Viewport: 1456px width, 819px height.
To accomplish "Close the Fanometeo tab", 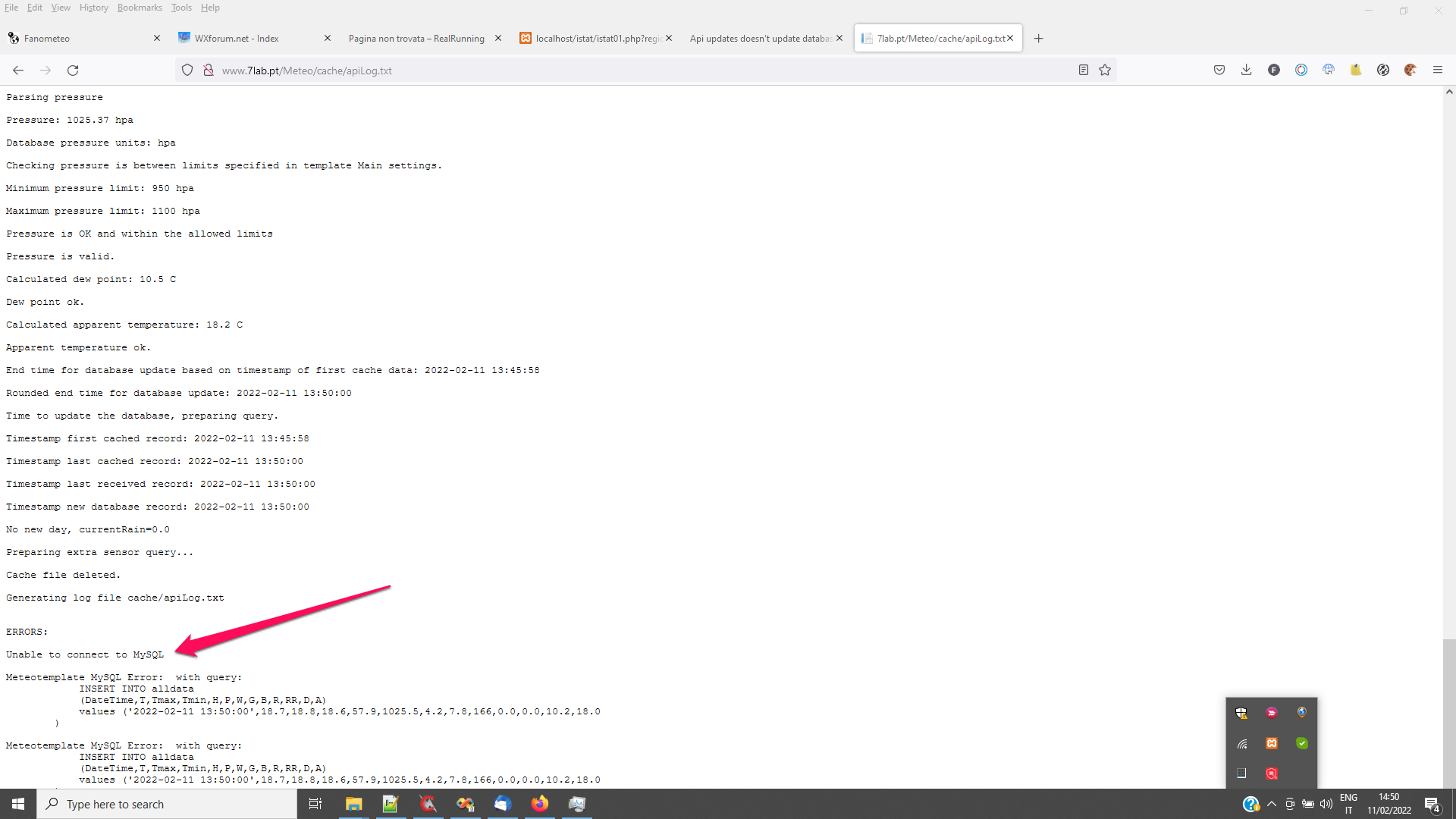I will [x=157, y=39].
